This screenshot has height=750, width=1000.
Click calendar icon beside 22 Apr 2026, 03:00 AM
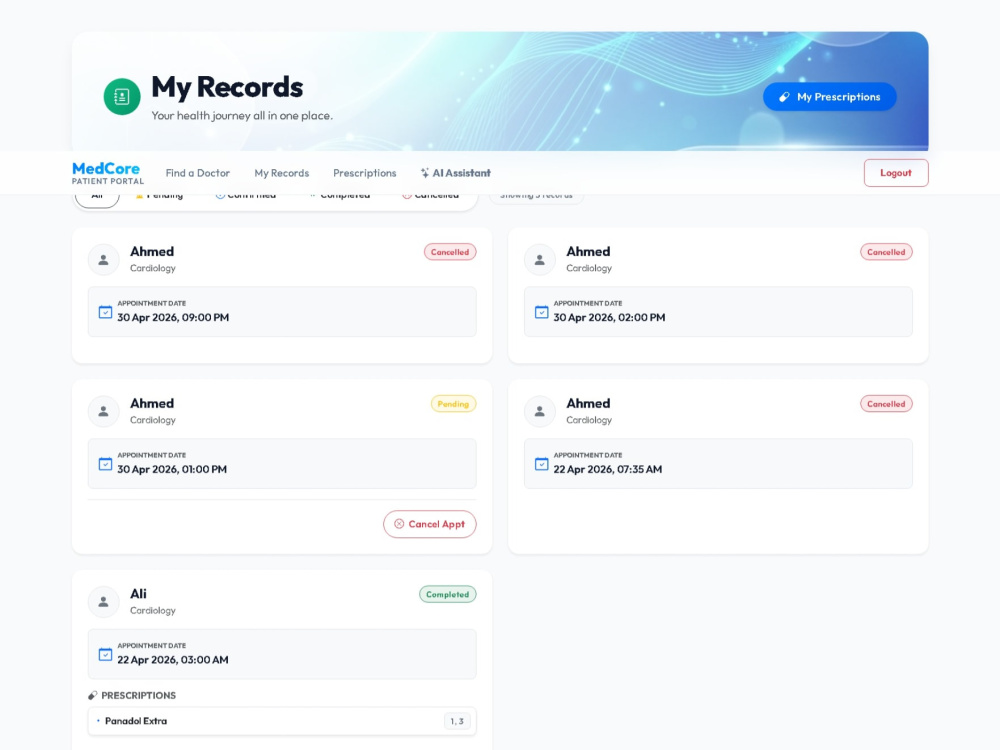pyautogui.click(x=105, y=654)
